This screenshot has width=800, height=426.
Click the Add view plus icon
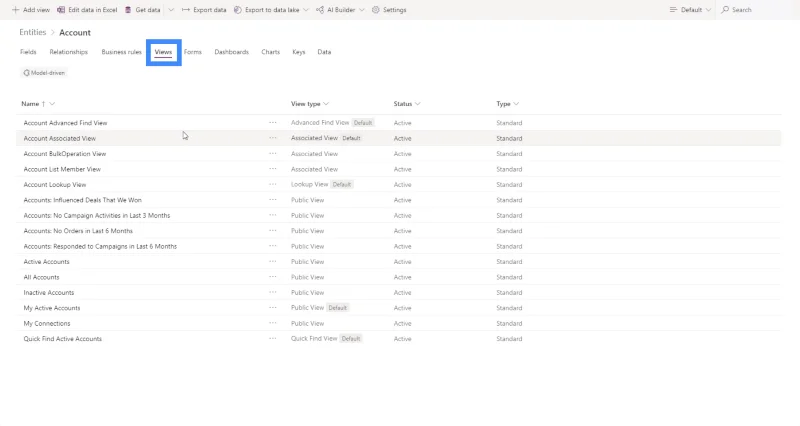15,10
